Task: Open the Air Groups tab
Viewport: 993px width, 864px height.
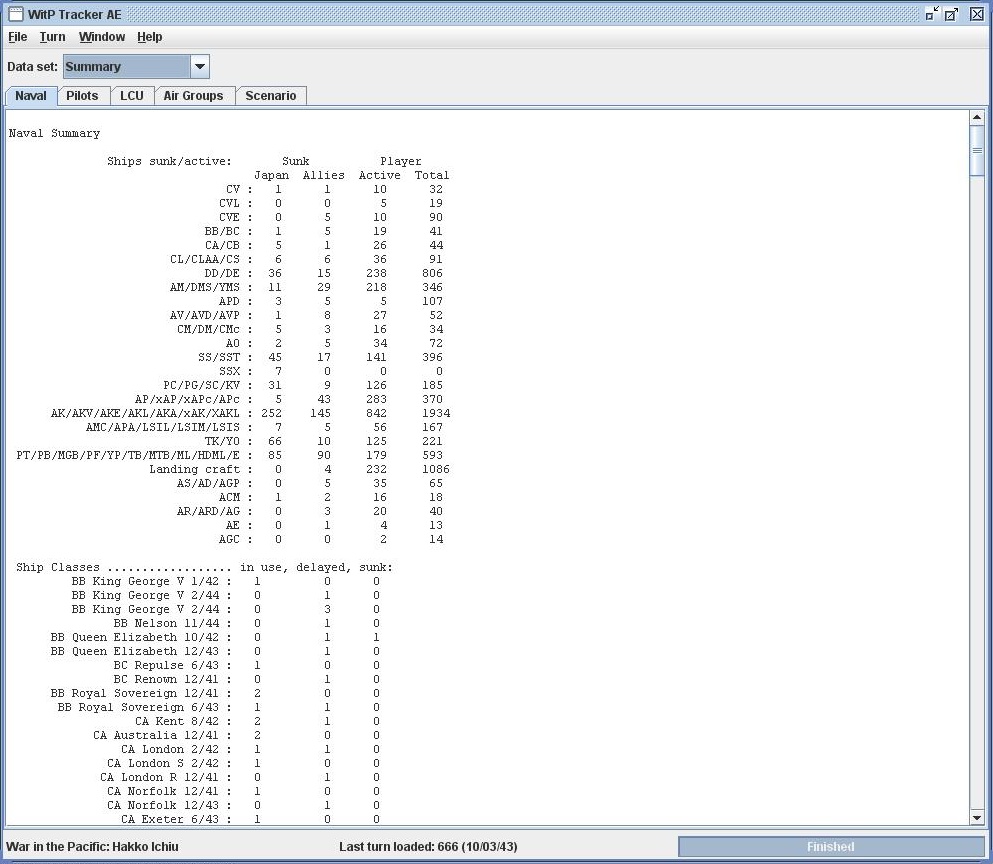Action: click(194, 96)
